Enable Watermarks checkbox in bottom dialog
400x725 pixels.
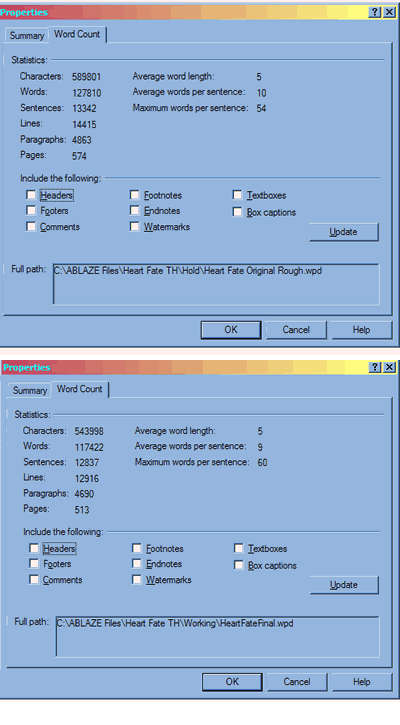(x=136, y=579)
